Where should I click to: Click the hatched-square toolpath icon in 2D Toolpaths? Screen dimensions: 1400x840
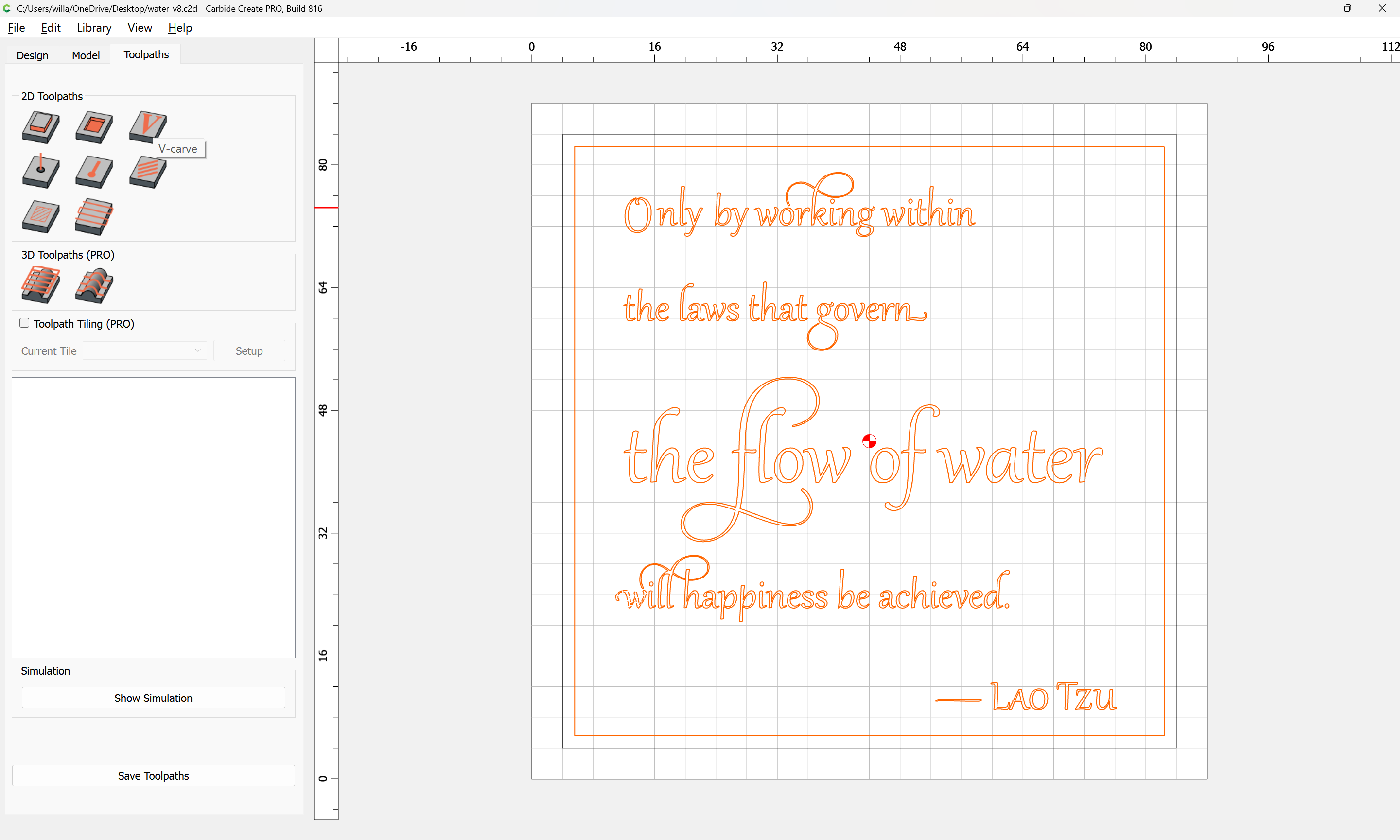point(41,217)
